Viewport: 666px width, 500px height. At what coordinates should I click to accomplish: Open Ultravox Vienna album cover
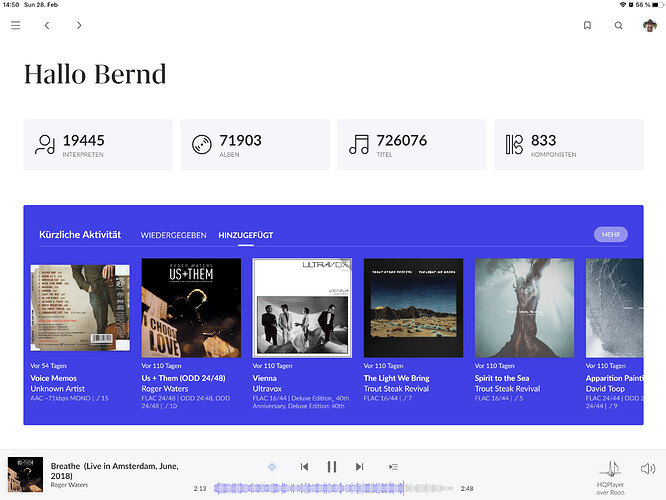tap(302, 308)
